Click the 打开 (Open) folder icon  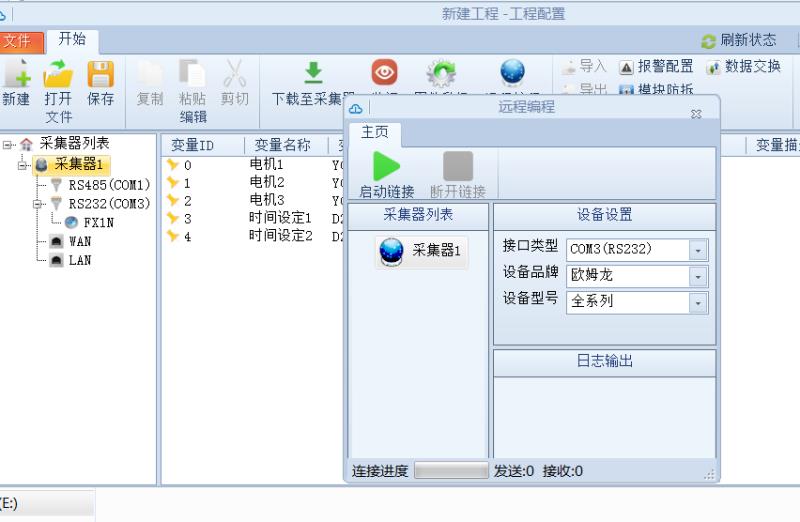pos(58,74)
